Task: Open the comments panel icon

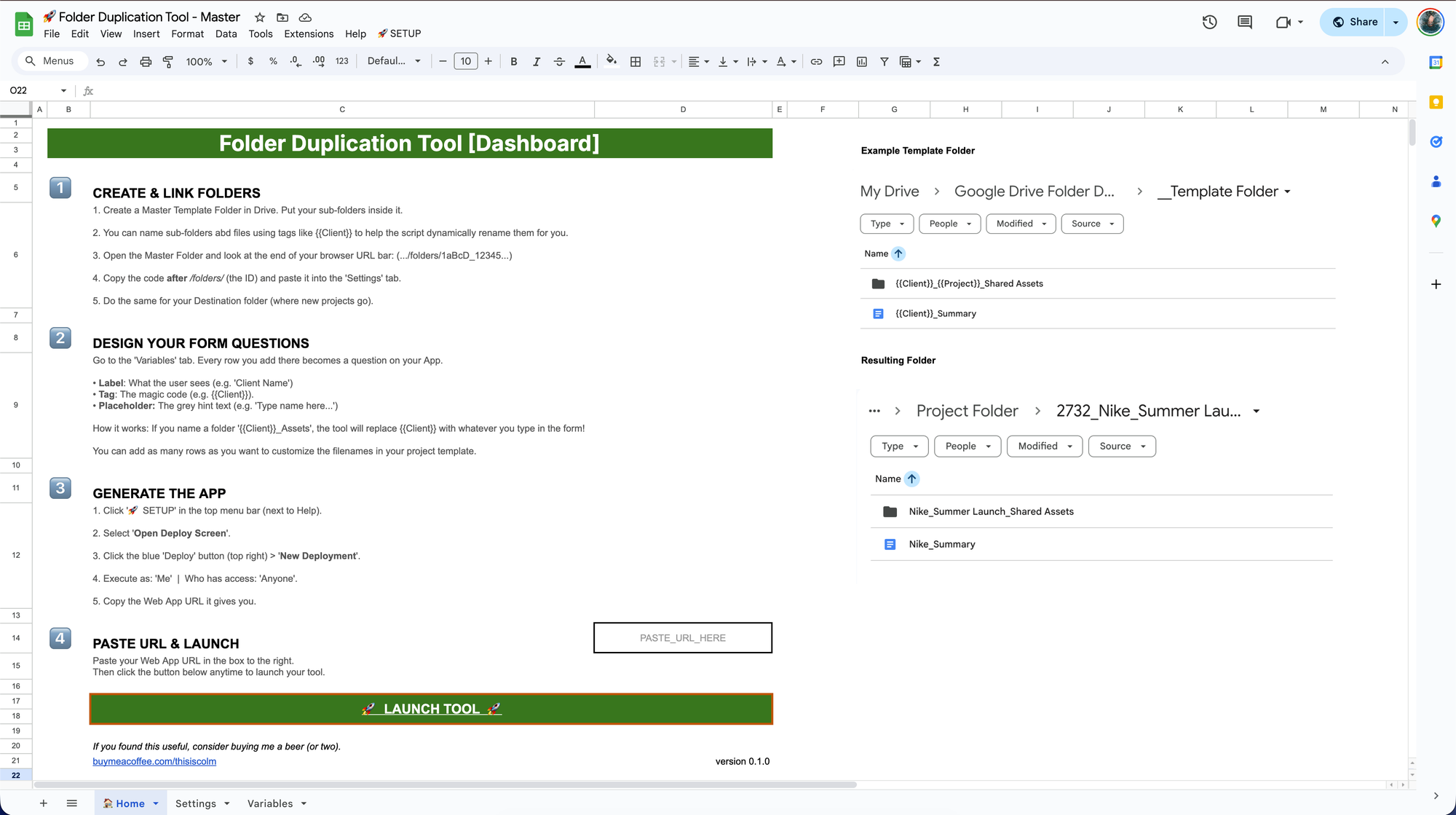Action: coord(1245,22)
